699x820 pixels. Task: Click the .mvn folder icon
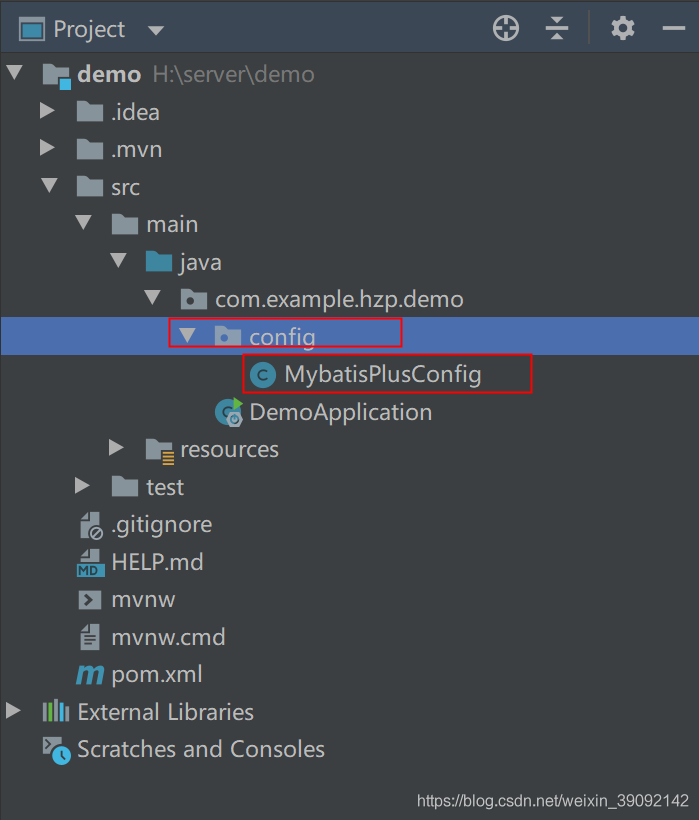[x=89, y=149]
